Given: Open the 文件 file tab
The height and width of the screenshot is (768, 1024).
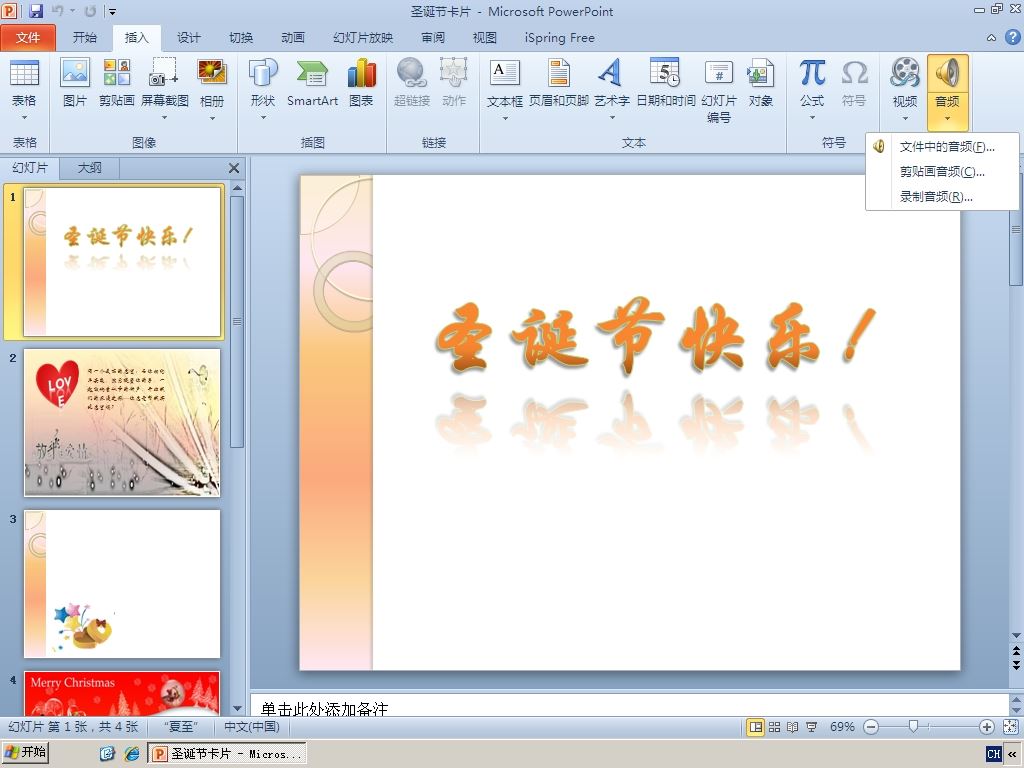Looking at the screenshot, I should coord(27,38).
